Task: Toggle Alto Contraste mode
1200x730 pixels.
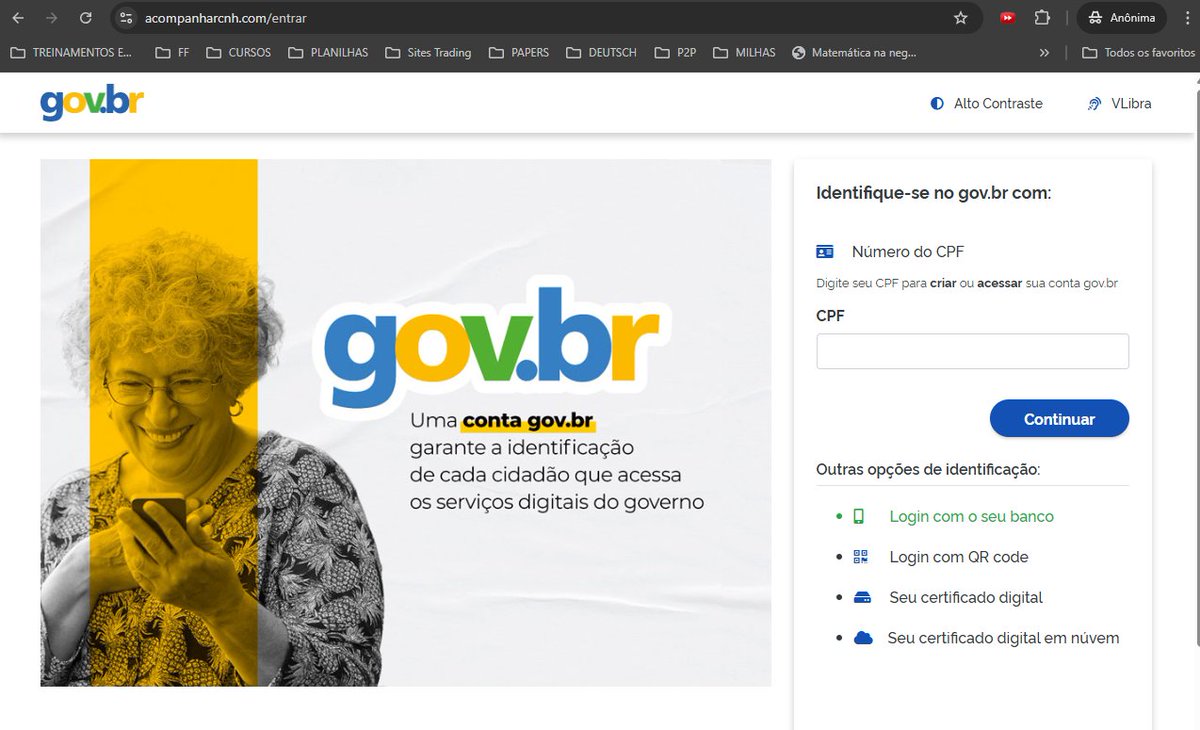Action: click(986, 103)
